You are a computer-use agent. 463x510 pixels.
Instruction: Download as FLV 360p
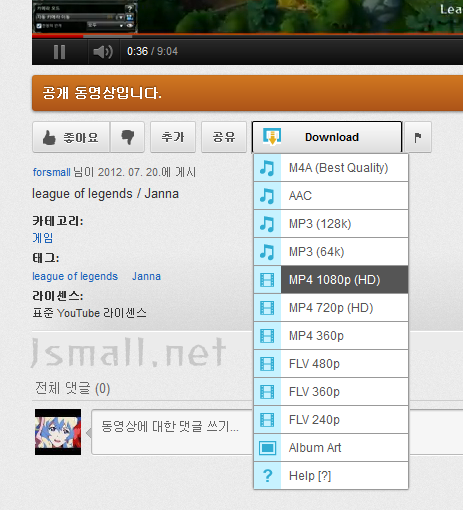point(331,392)
